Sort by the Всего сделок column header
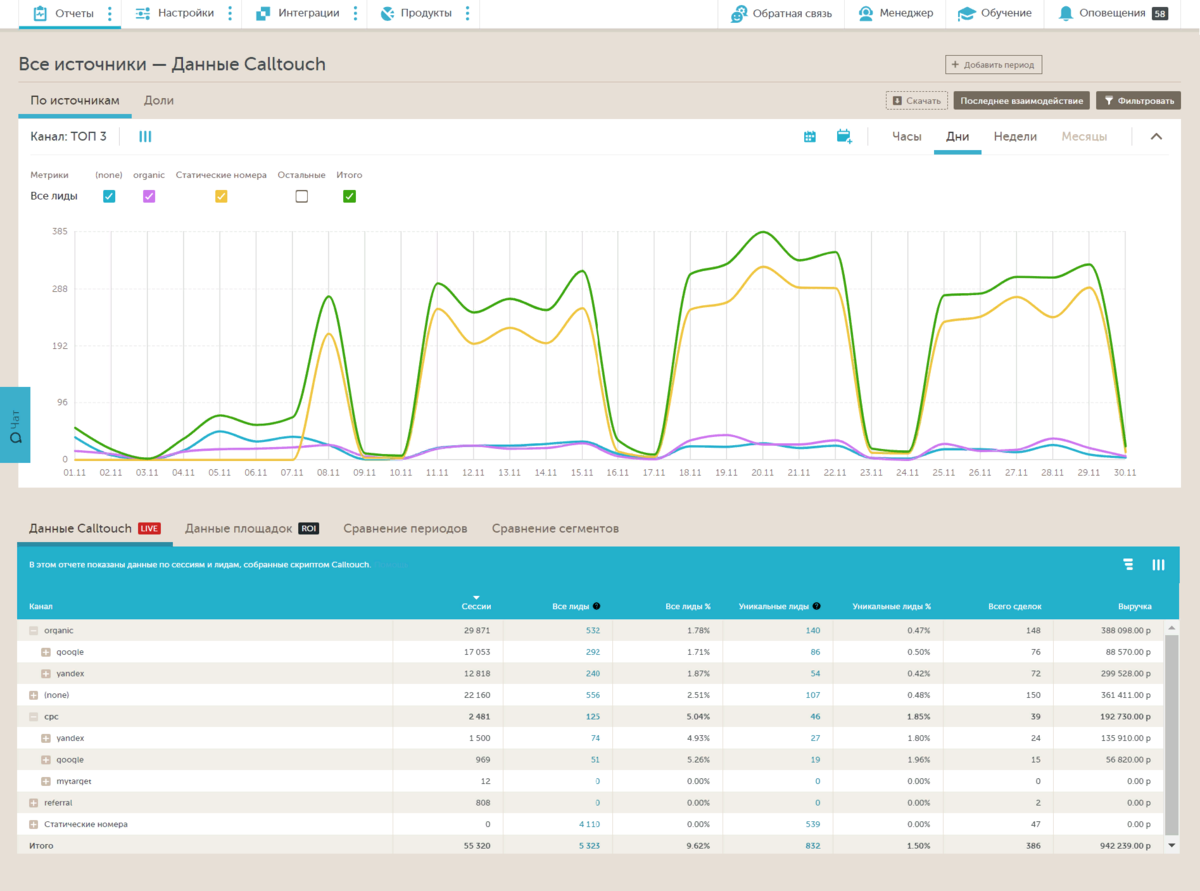 (x=1014, y=606)
